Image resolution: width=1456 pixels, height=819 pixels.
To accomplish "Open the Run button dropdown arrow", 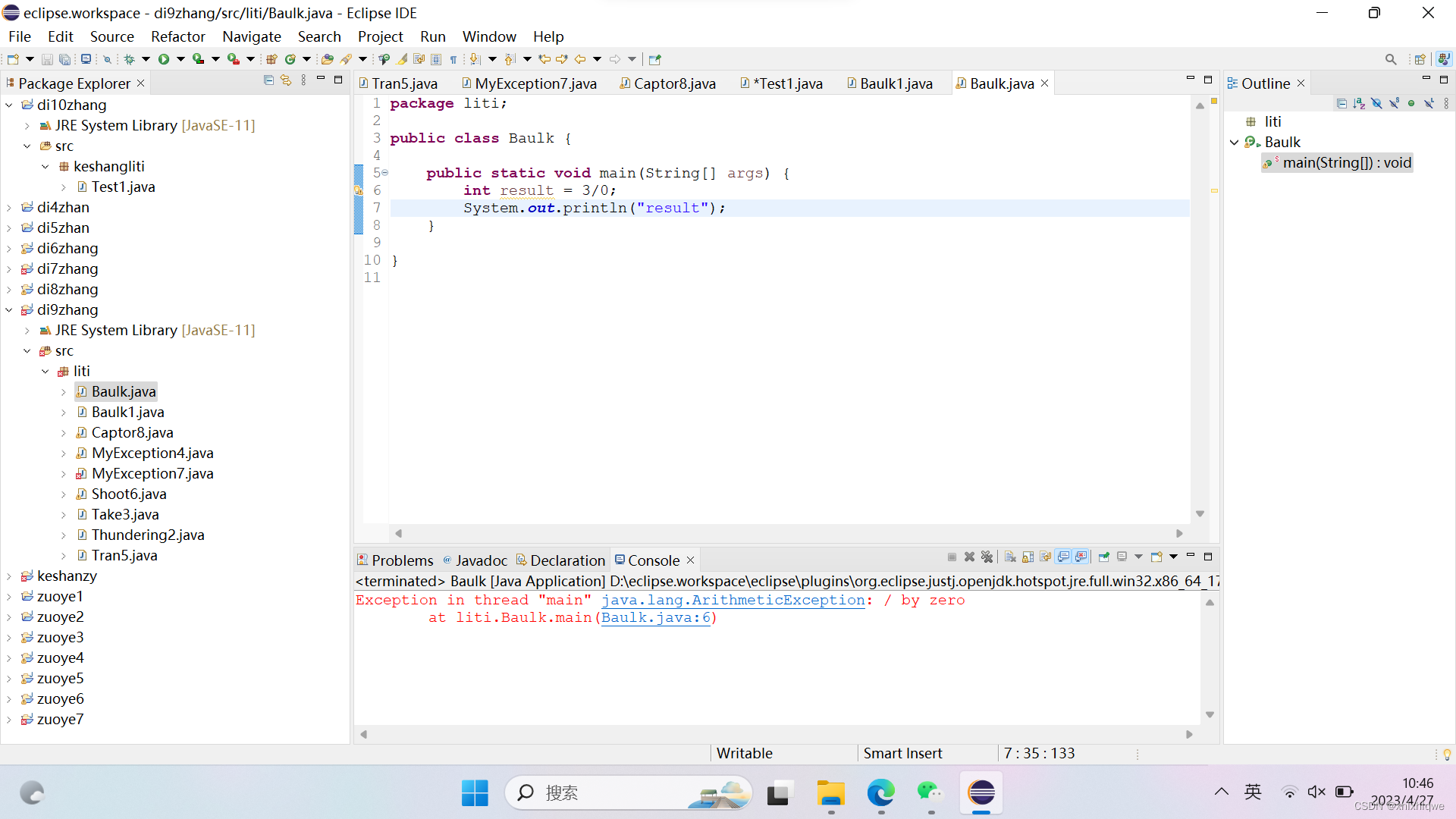I will pyautogui.click(x=180, y=59).
